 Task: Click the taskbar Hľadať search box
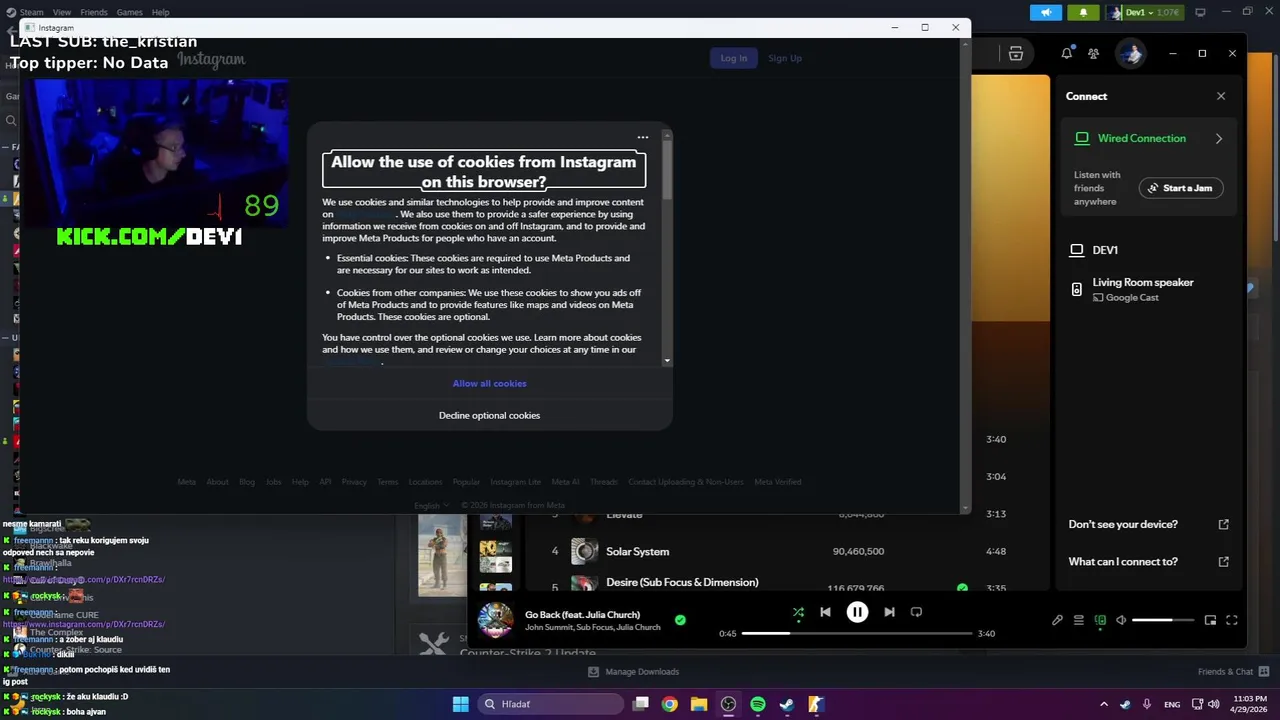[550, 704]
